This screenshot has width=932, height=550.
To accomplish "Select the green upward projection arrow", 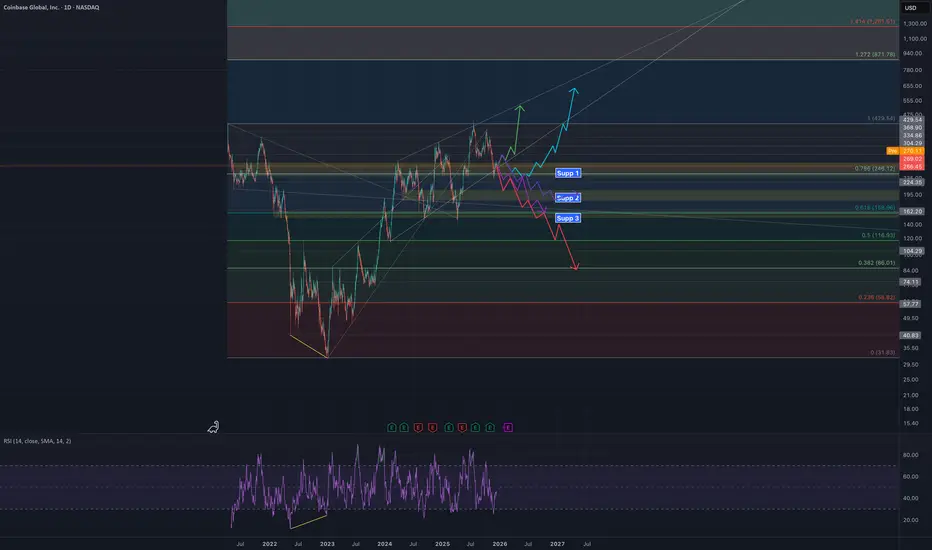I will pos(517,128).
